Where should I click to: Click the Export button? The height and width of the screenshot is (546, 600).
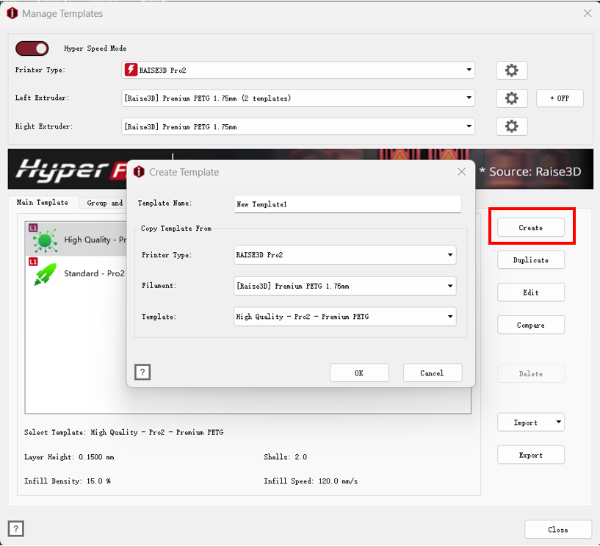[531, 455]
